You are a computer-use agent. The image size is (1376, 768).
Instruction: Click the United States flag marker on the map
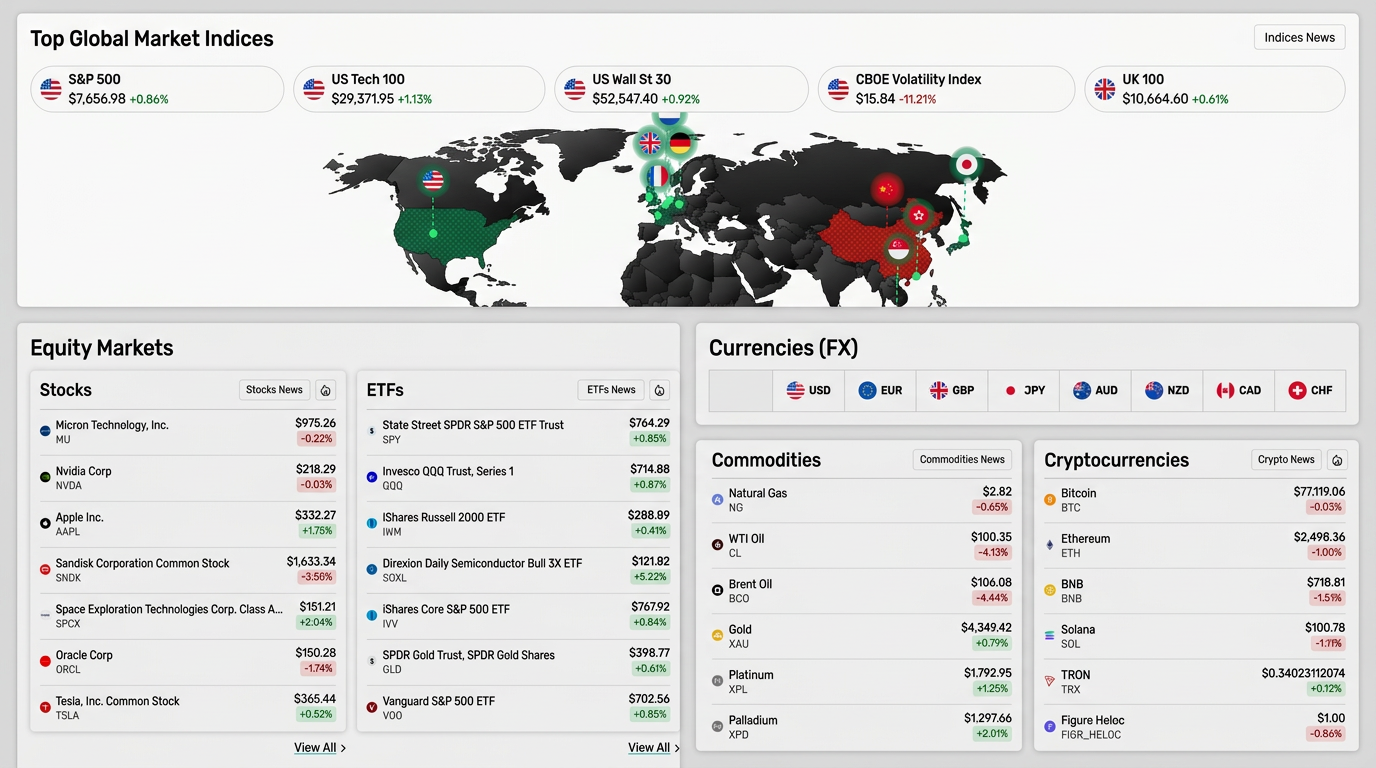point(433,180)
